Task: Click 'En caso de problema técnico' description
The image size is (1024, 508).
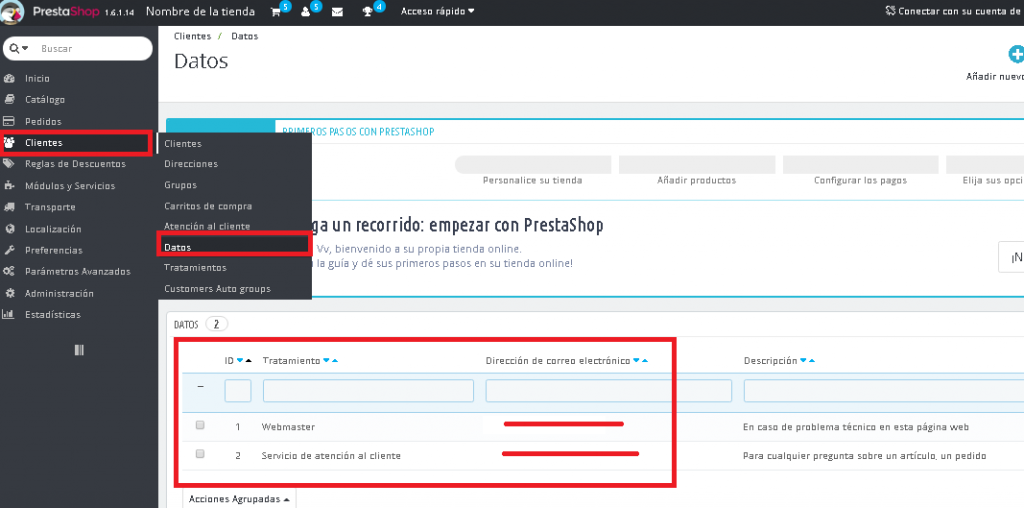Action: point(856,427)
